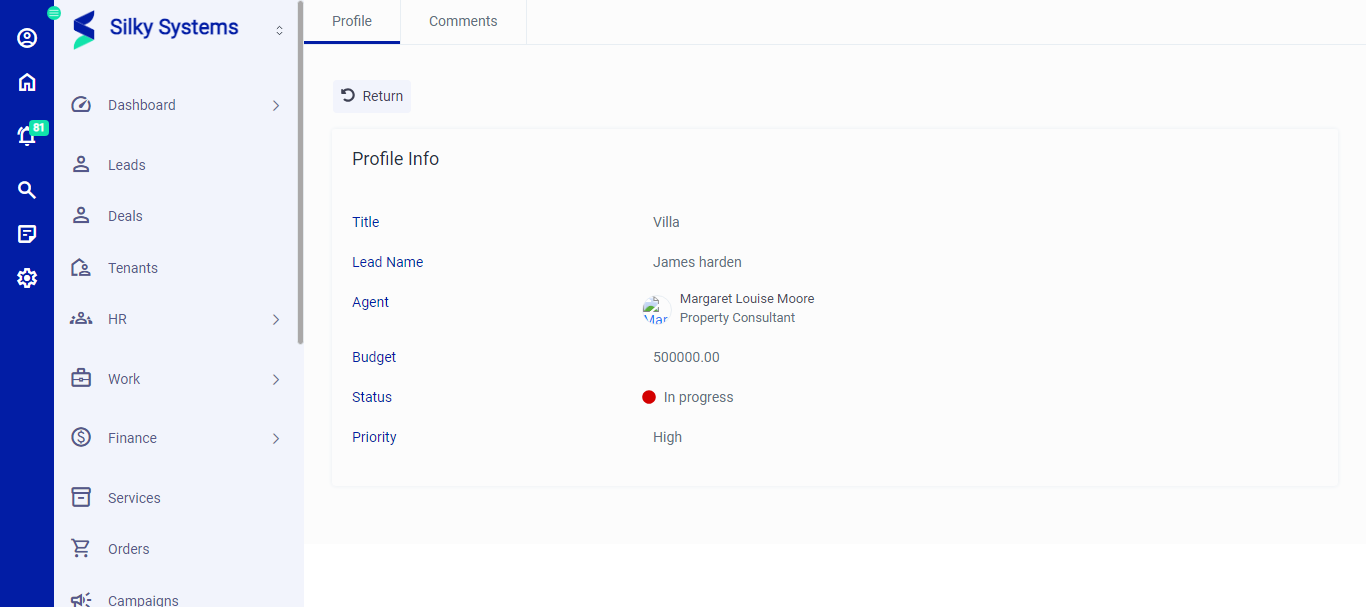Click the Return button

click(x=372, y=96)
